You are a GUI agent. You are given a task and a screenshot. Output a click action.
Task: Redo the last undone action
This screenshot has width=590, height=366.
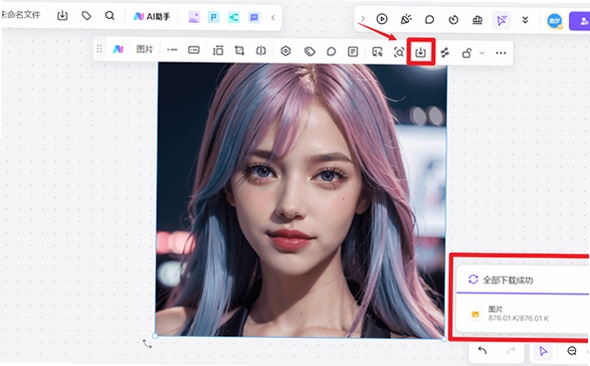[511, 351]
